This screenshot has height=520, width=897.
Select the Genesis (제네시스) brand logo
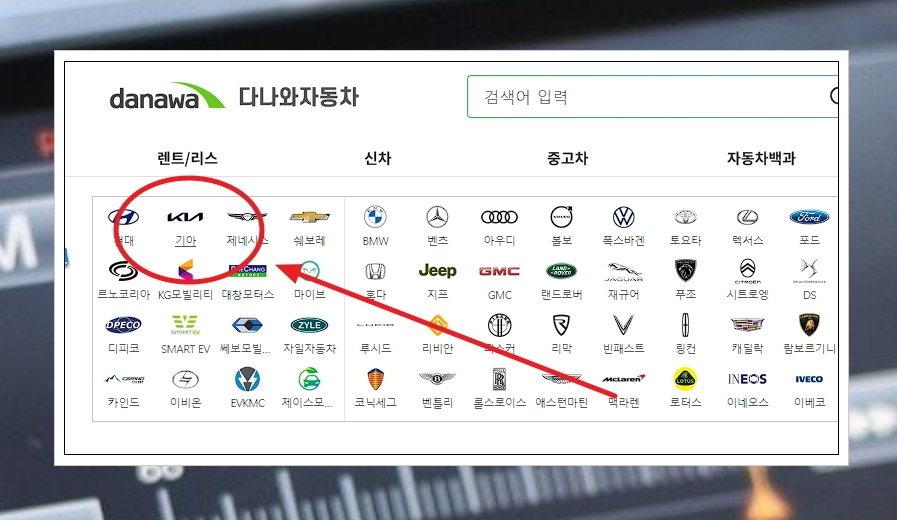click(247, 217)
